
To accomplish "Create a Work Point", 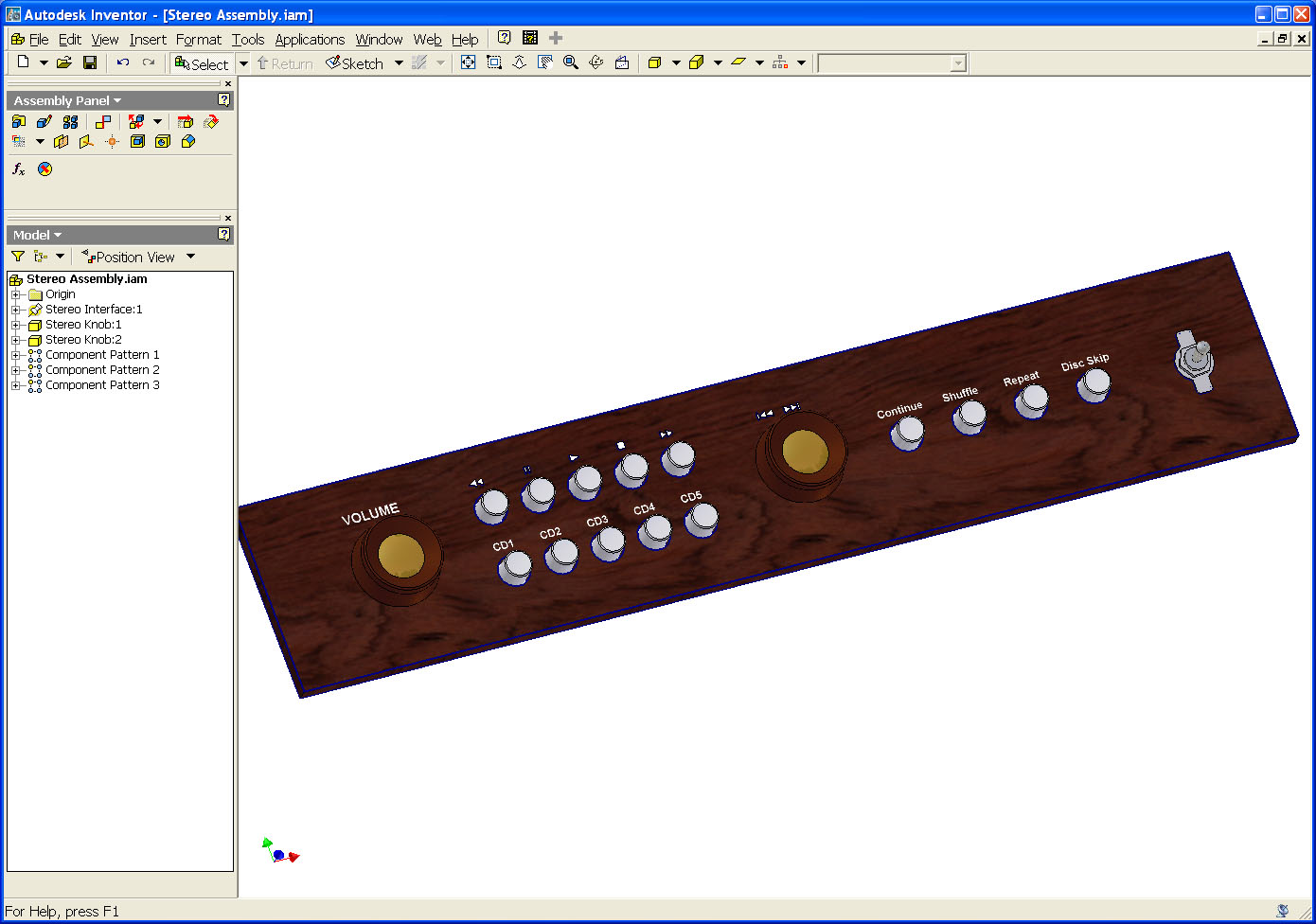I will [x=112, y=141].
